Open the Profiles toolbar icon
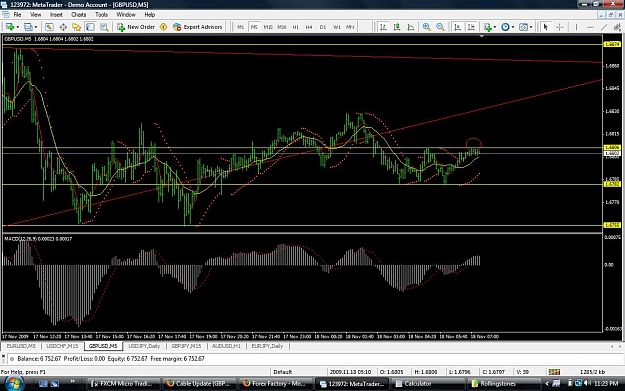Screen dimensions: 625x391 pos(28,27)
